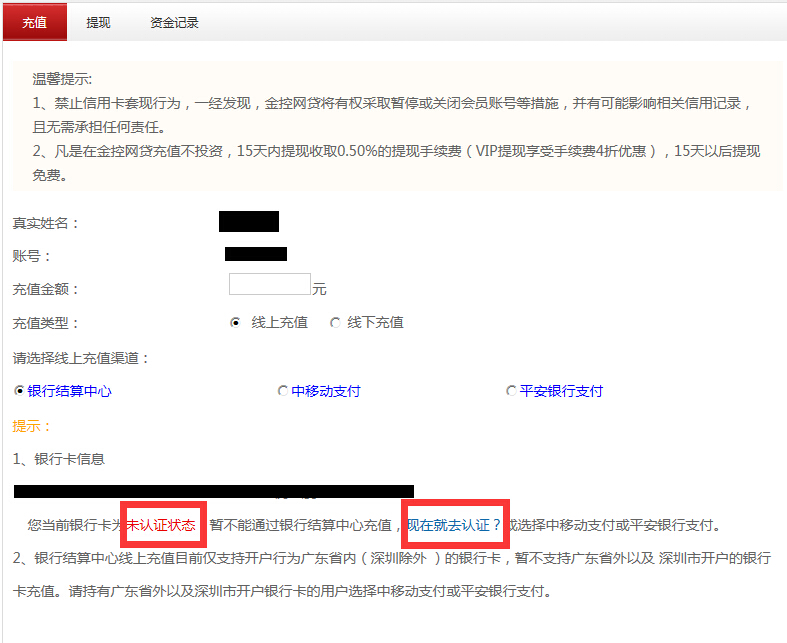Screen dimensions: 787x643
Task: Click the red 未认证状态 text
Action: pos(161,525)
